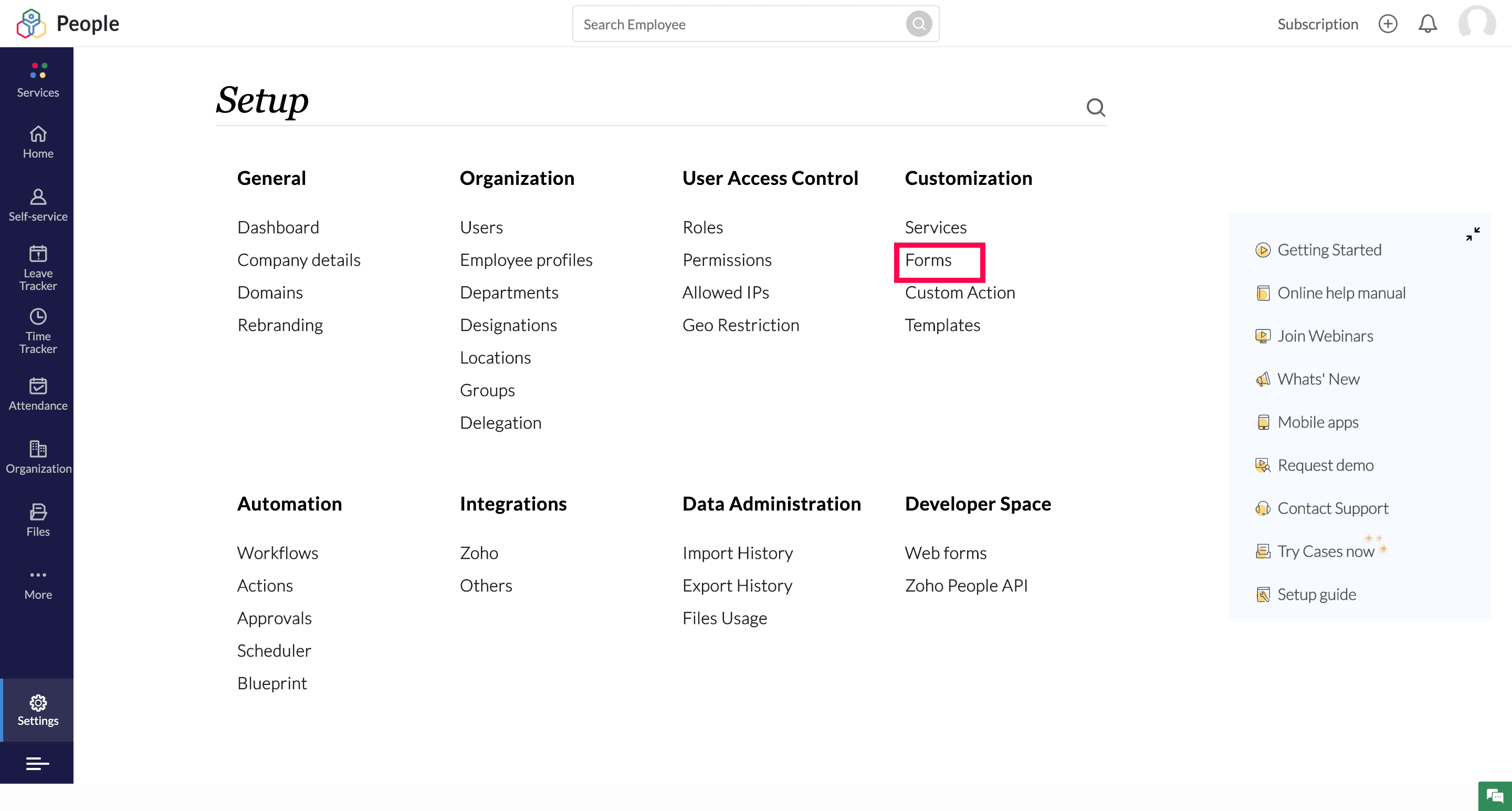This screenshot has height=811, width=1512.
Task: Open Geo Restriction settings
Action: (741, 325)
